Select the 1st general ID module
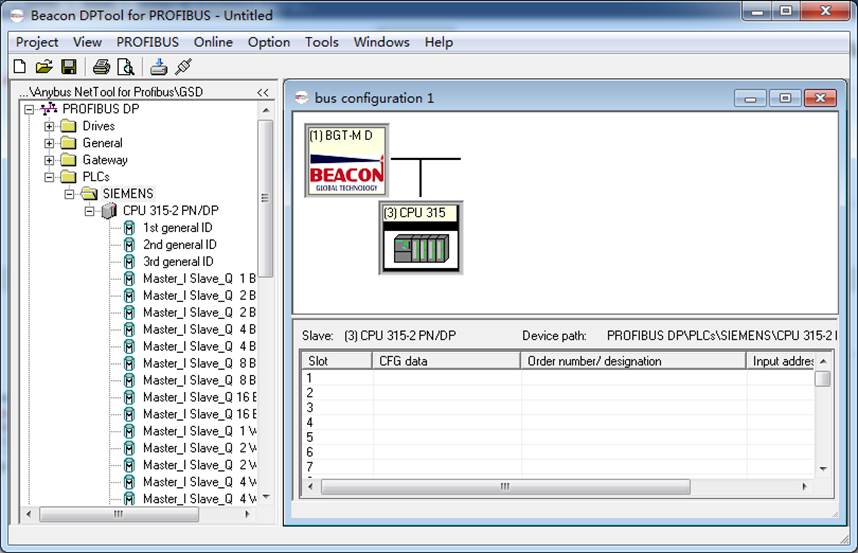Viewport: 858px width, 553px height. tap(177, 228)
